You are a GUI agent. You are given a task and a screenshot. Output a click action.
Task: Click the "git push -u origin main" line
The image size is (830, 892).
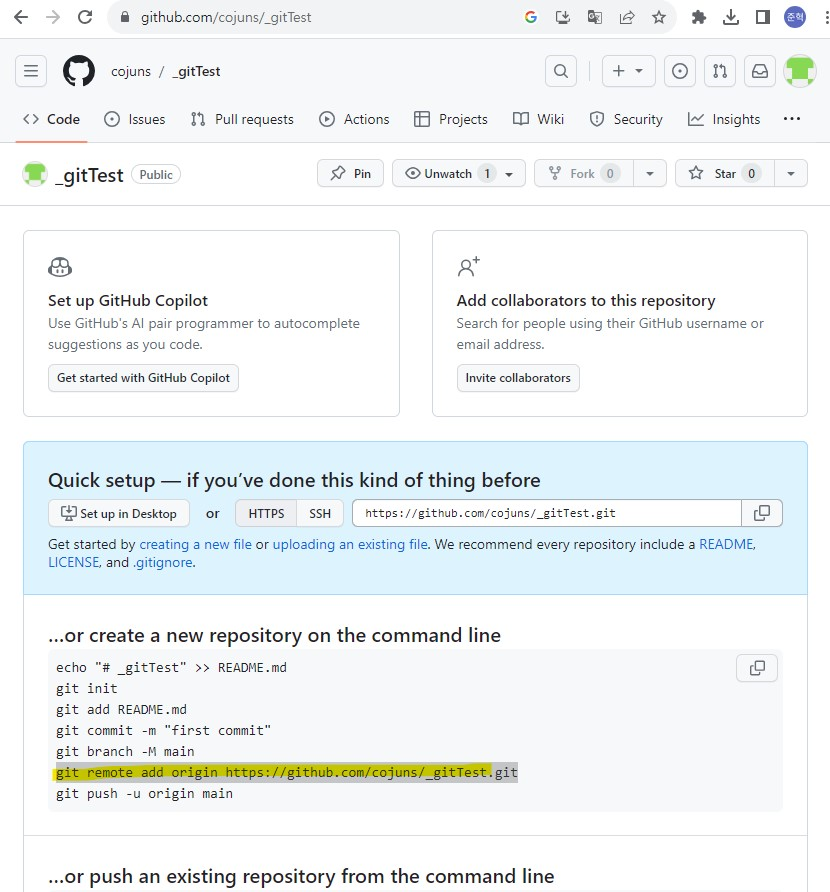(x=144, y=794)
